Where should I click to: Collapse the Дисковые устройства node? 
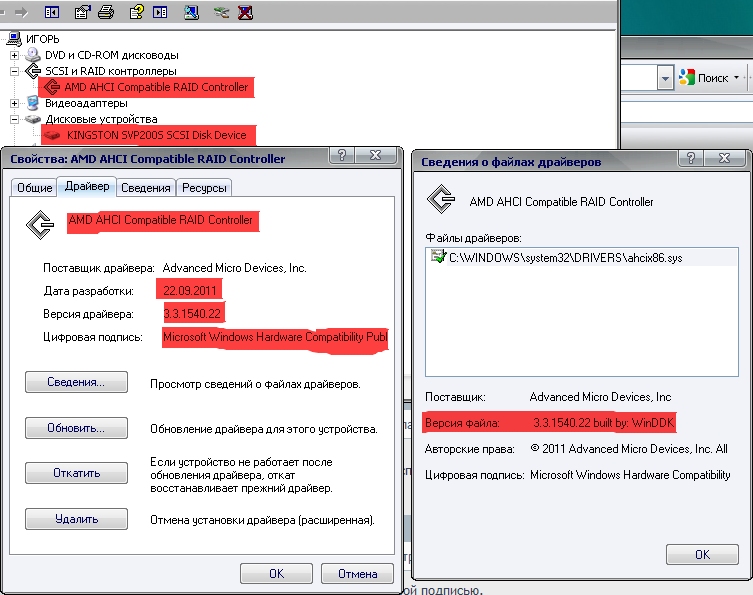[14, 119]
